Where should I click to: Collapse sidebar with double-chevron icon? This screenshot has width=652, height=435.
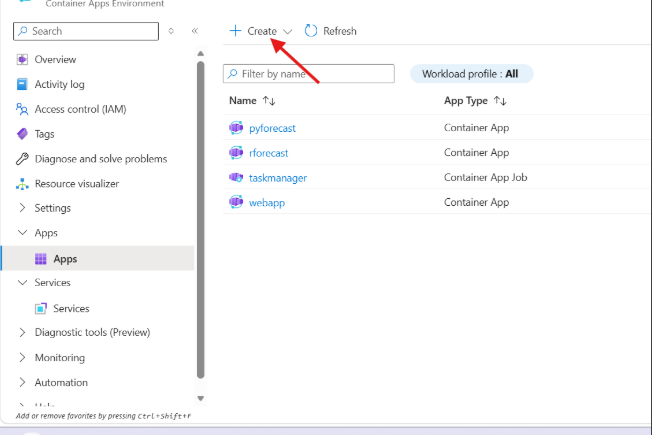(x=195, y=31)
